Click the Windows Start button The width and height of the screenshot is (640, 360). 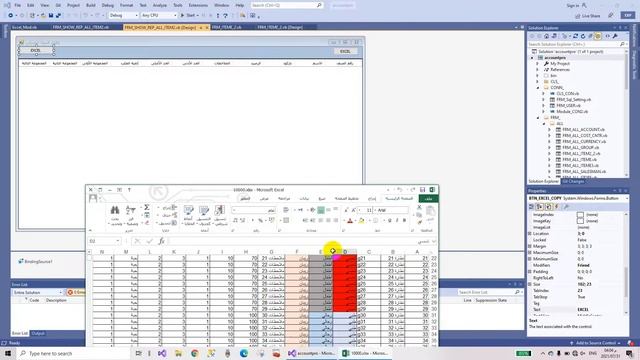coord(8,353)
